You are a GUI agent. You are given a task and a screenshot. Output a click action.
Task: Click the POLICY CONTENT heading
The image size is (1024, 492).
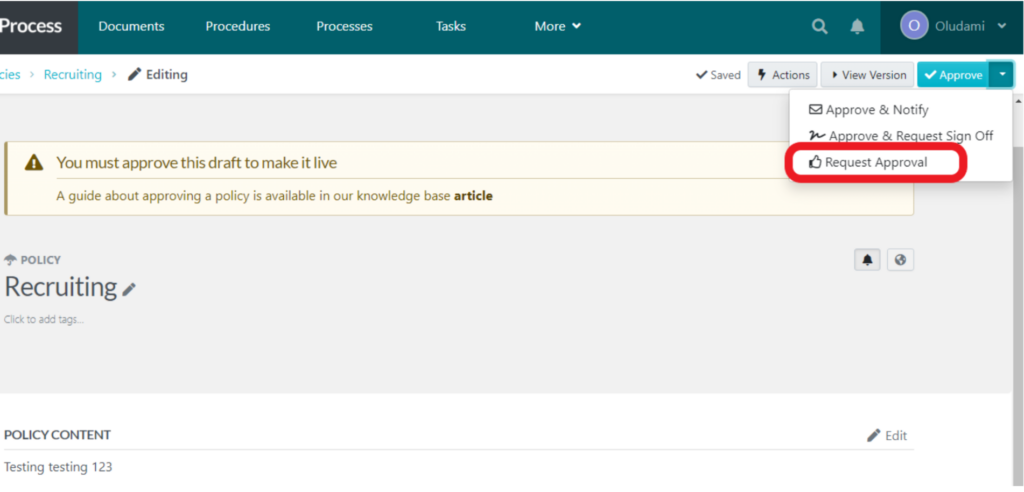click(x=57, y=435)
